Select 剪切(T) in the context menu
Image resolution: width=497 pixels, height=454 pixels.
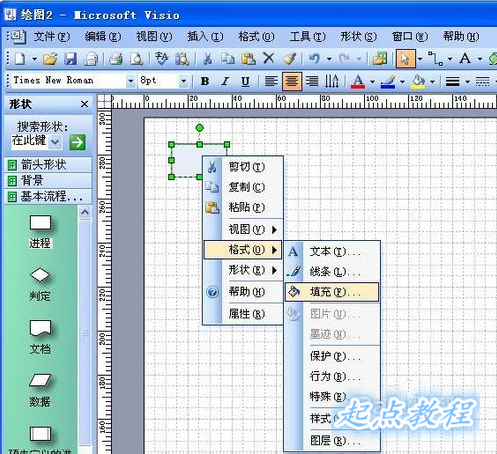click(243, 167)
